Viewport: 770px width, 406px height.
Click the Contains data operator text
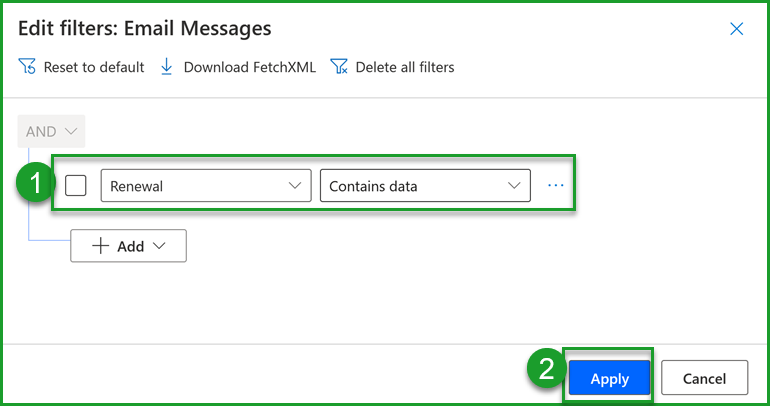(373, 186)
